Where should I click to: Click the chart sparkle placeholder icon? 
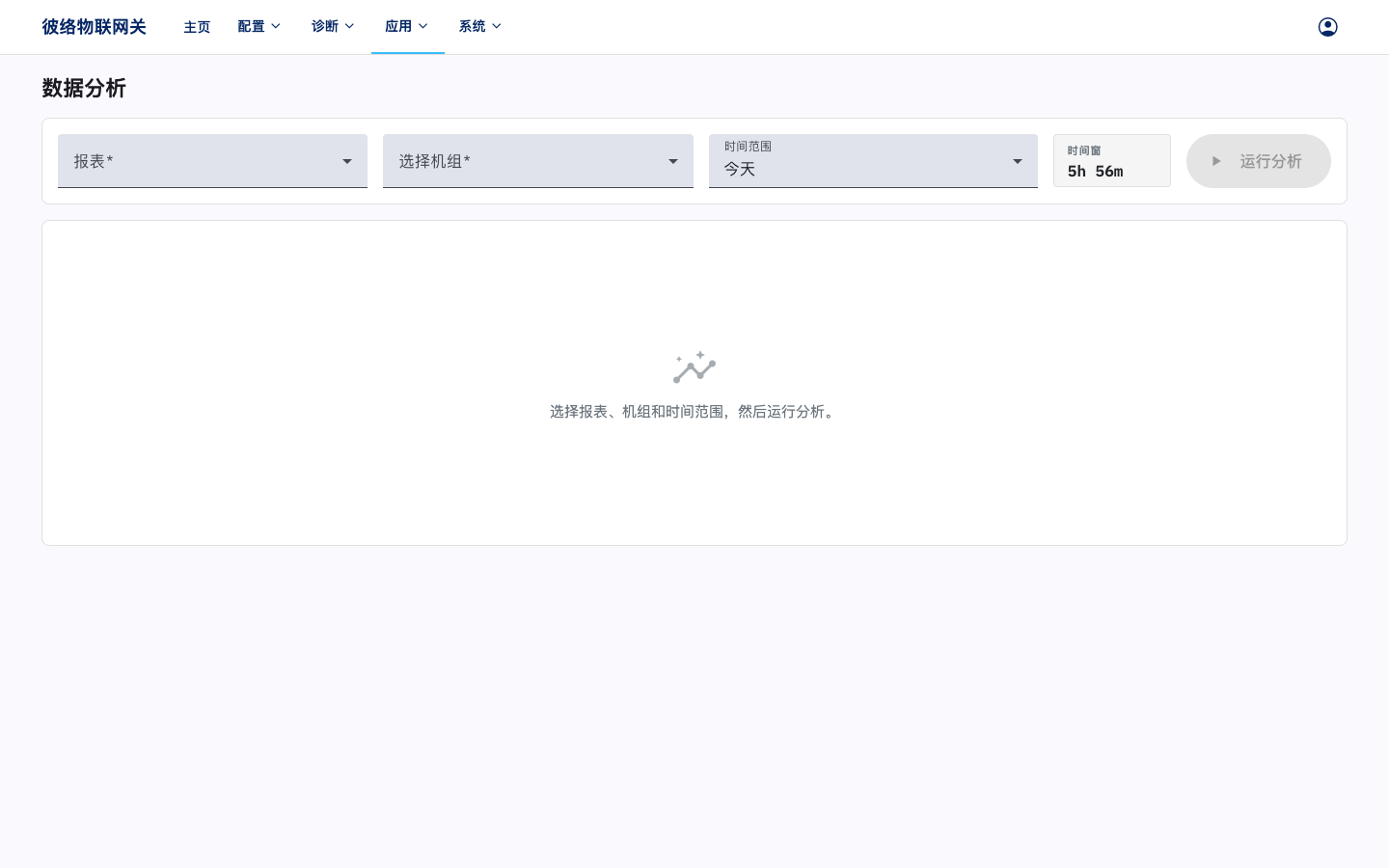pos(694,367)
